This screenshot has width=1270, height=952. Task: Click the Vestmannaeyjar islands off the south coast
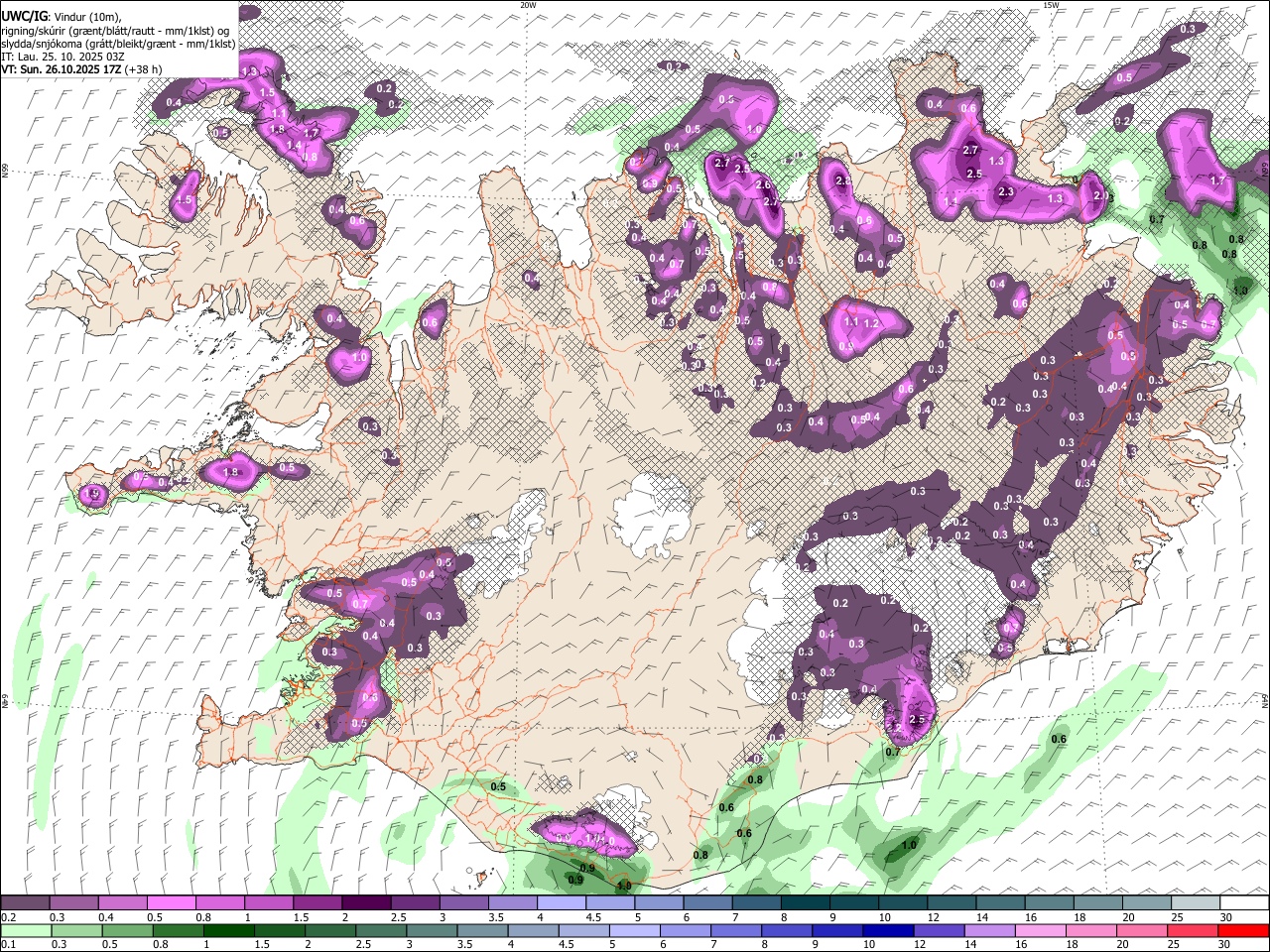pyautogui.click(x=483, y=876)
